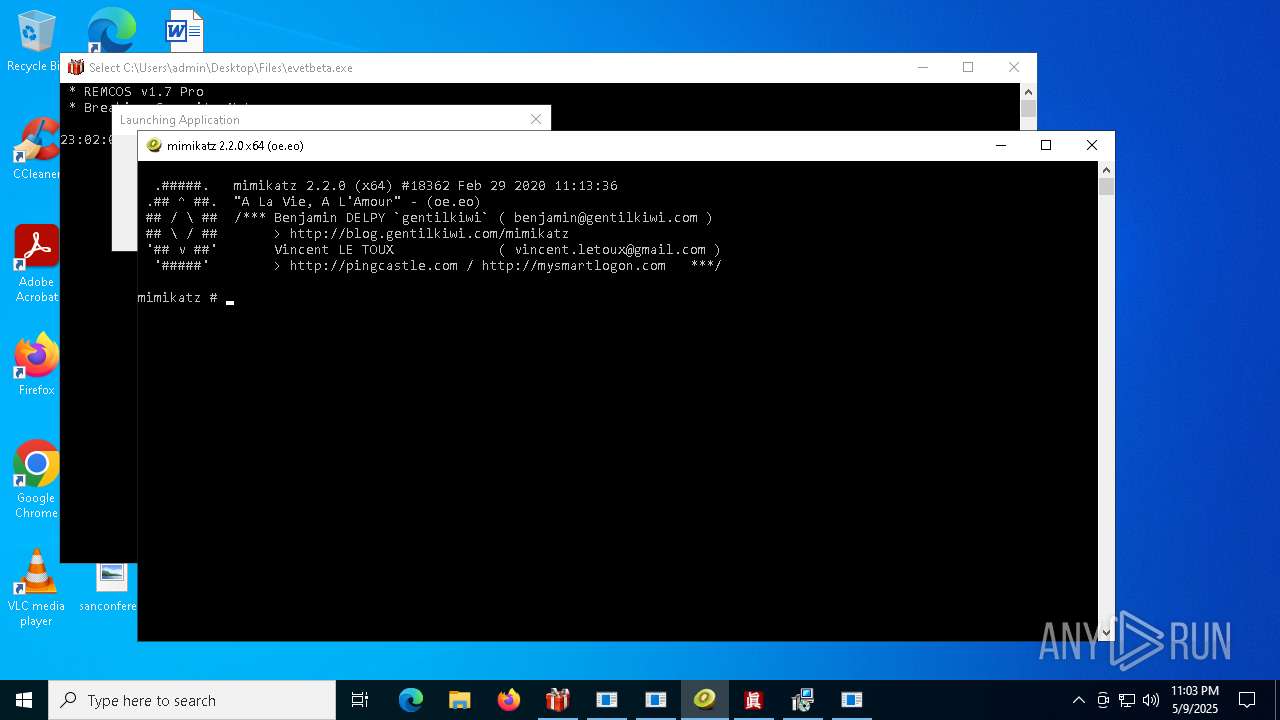1280x720 pixels.
Task: Click the REMCOS v1.7 Pro text line
Action: [x=136, y=91]
